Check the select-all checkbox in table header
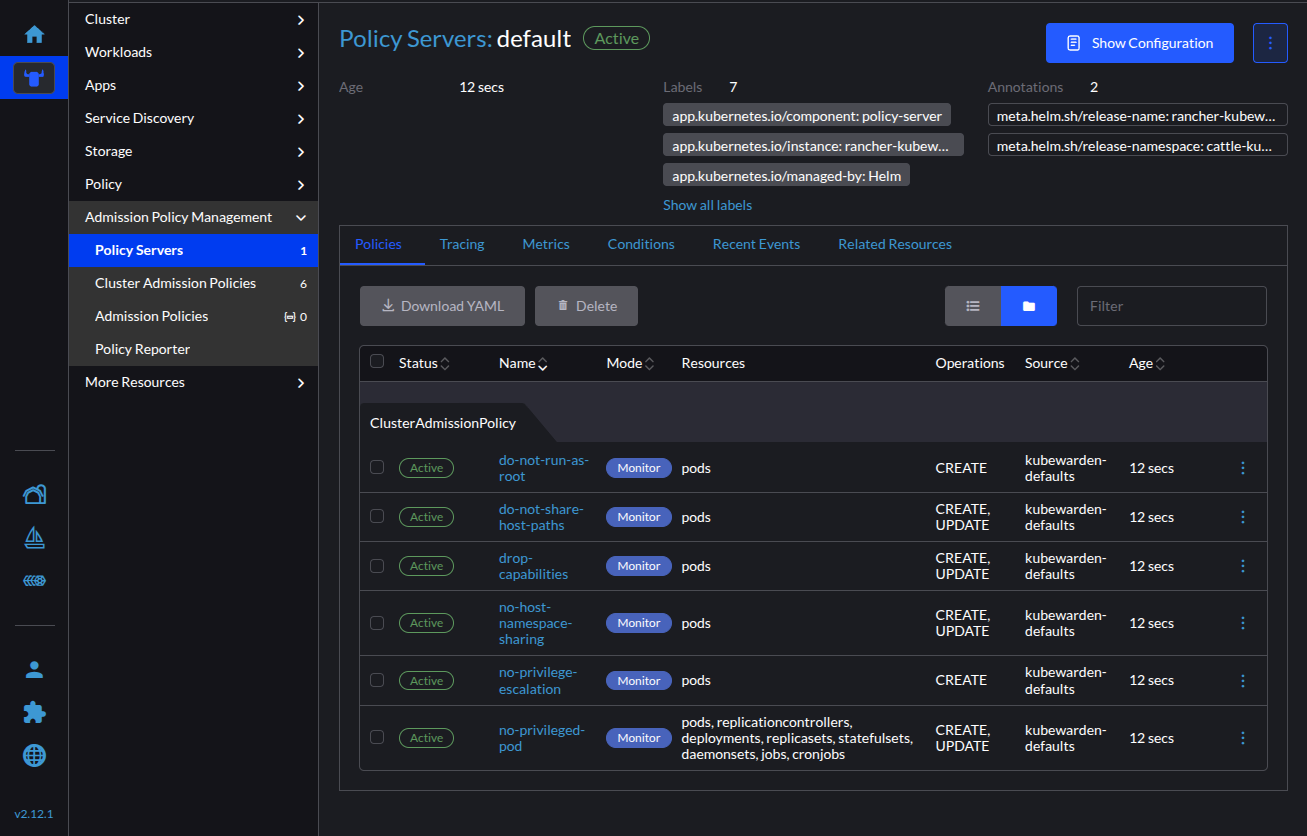This screenshot has width=1307, height=836. (x=377, y=362)
